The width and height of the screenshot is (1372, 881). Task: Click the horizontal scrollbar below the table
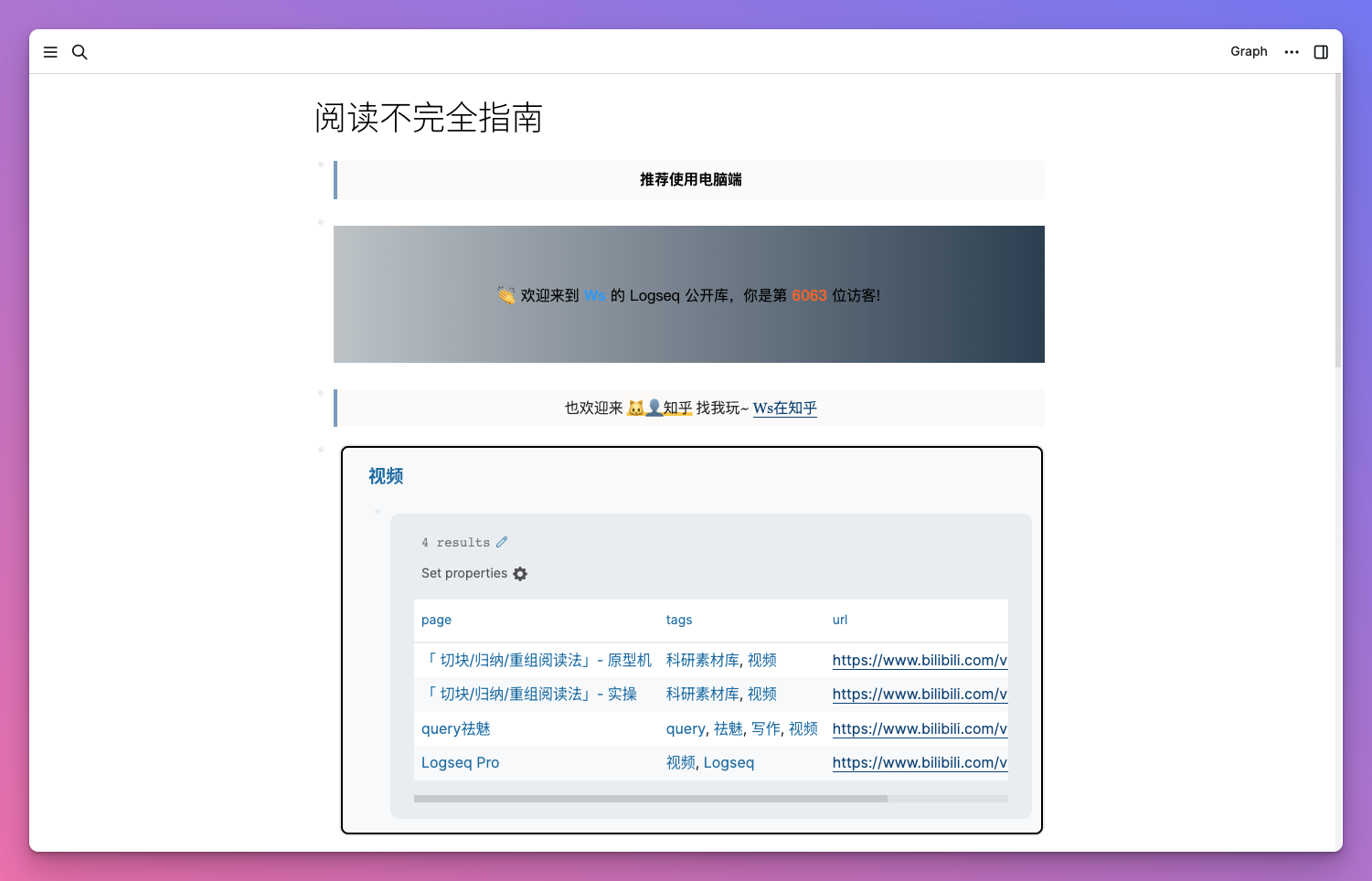[649, 798]
